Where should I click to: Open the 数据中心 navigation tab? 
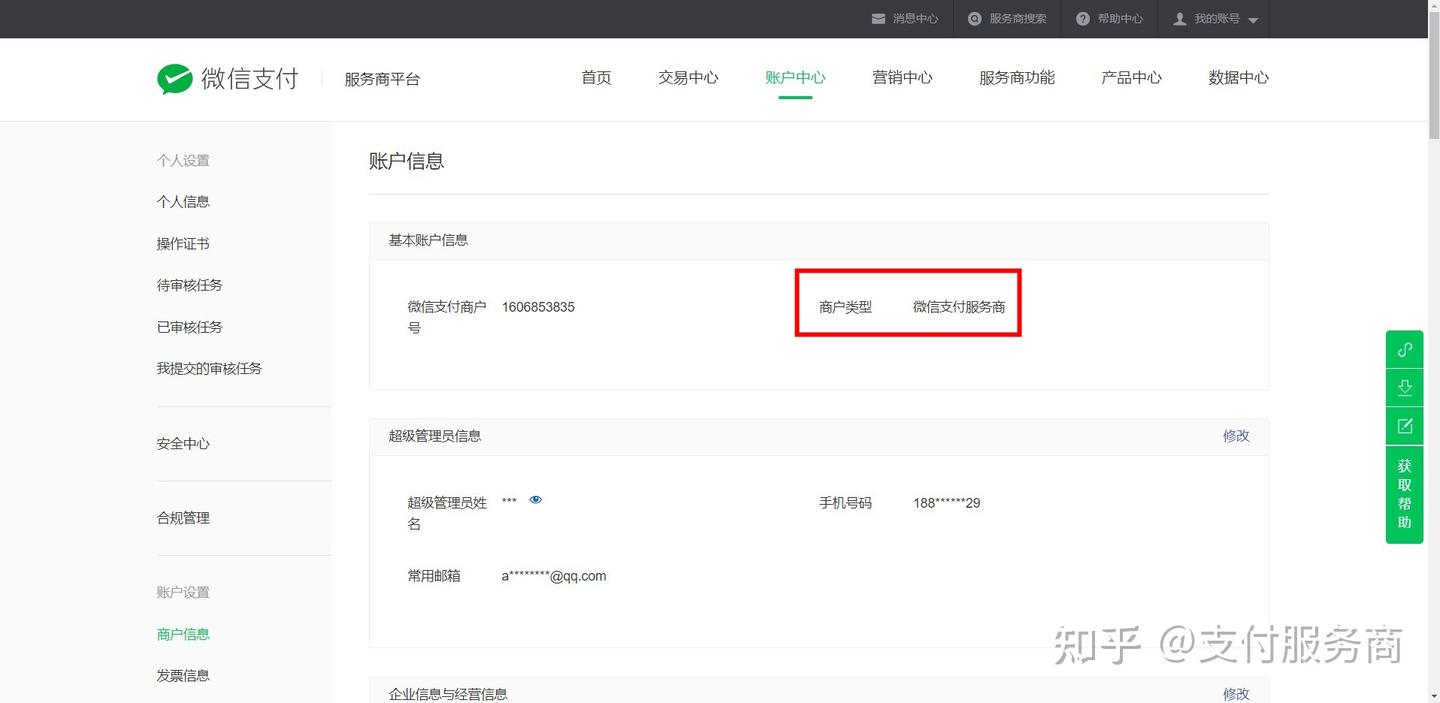(1238, 78)
